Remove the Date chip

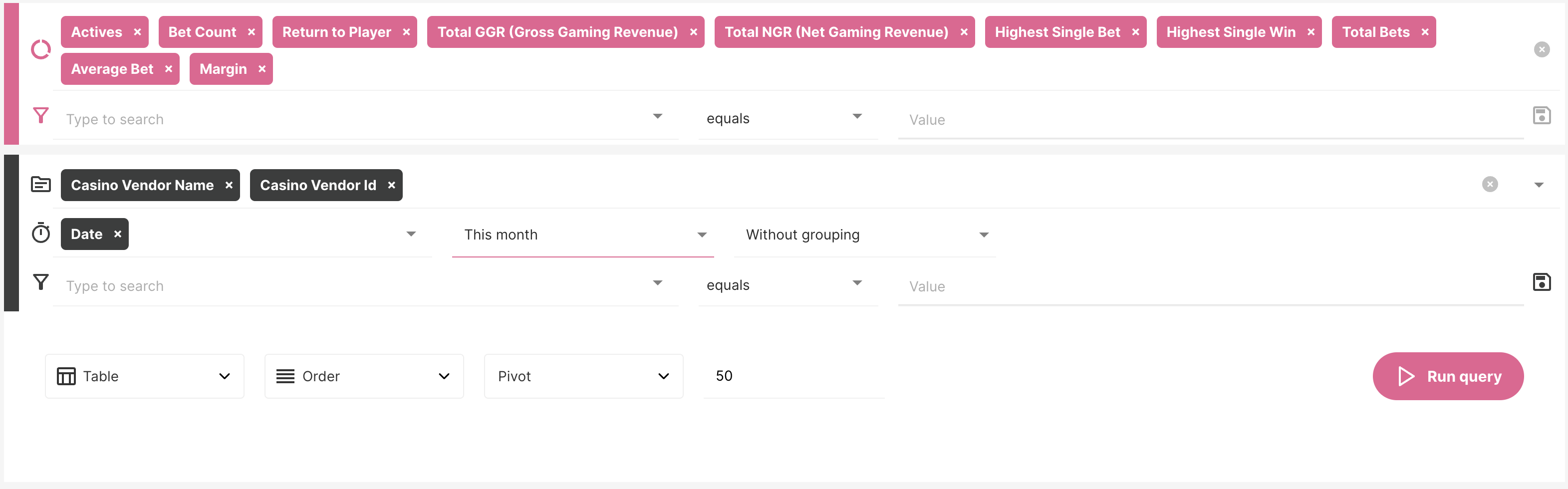pyautogui.click(x=118, y=235)
